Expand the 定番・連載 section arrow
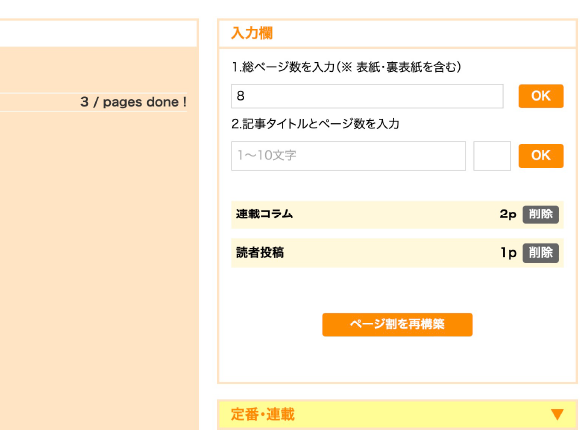The image size is (588, 430). pos(557,414)
